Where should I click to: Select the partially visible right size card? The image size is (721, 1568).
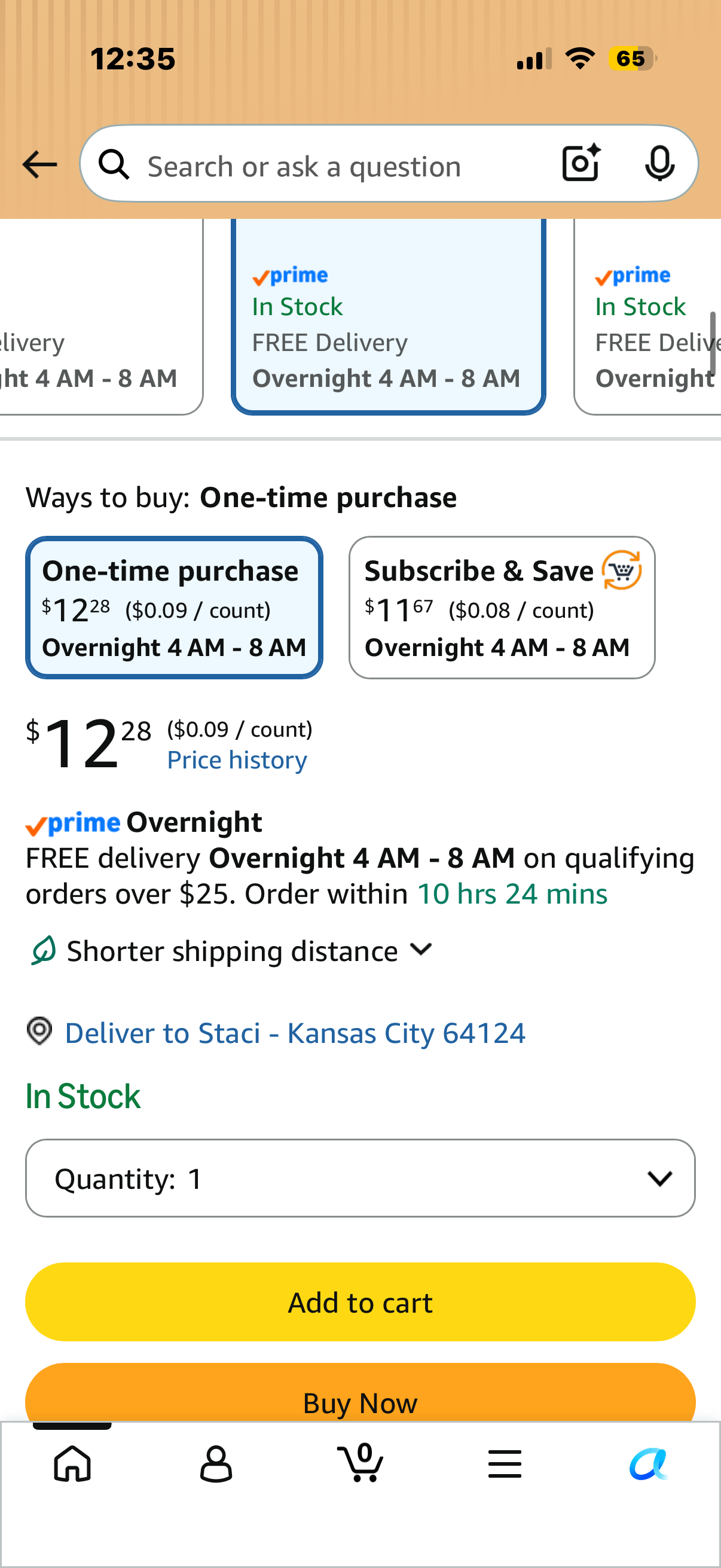point(647,316)
